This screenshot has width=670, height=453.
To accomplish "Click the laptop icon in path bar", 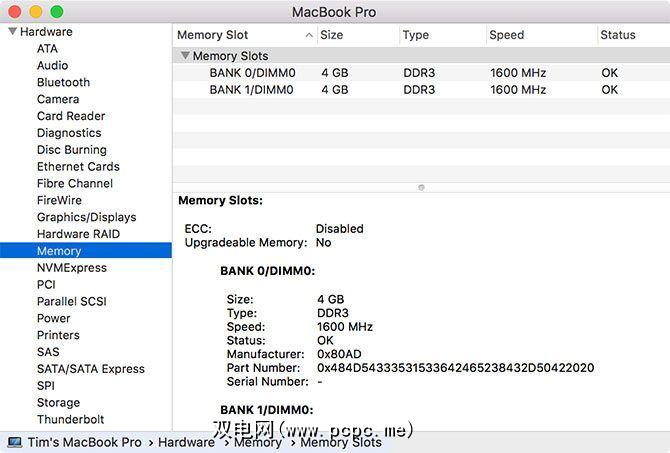I will coord(15,442).
